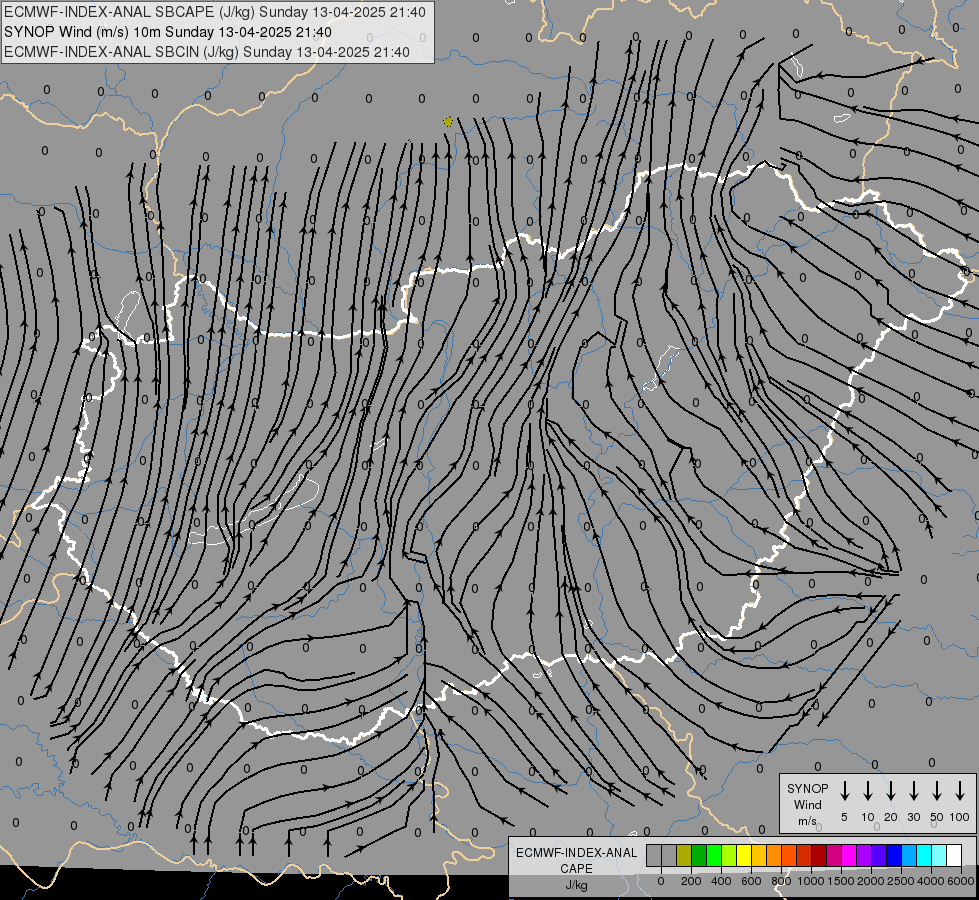The width and height of the screenshot is (979, 900).
Task: Select the dark red CAPE swatch at 1000
Action: pyautogui.click(x=819, y=855)
